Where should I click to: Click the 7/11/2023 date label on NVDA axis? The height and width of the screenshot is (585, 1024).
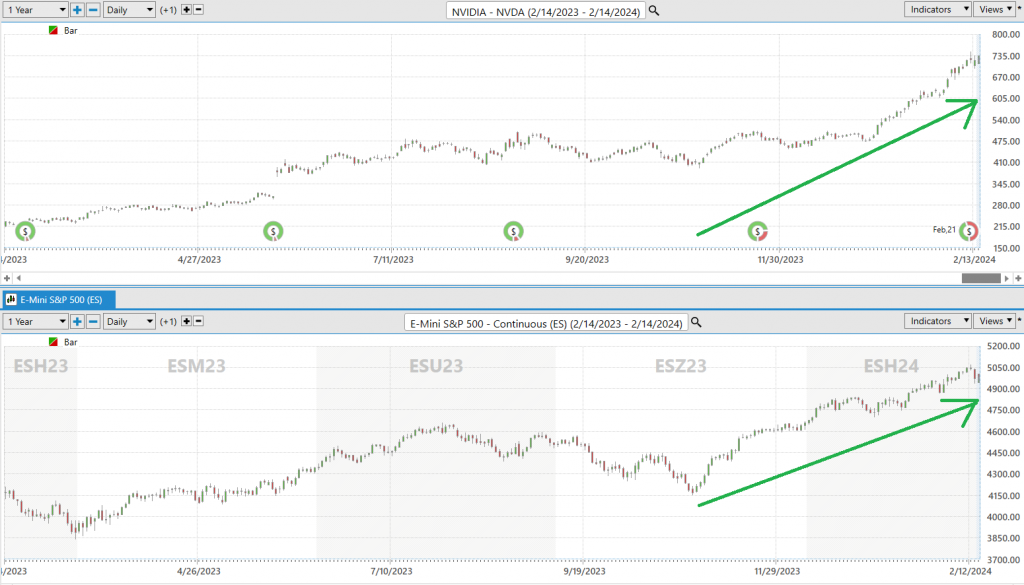[393, 259]
